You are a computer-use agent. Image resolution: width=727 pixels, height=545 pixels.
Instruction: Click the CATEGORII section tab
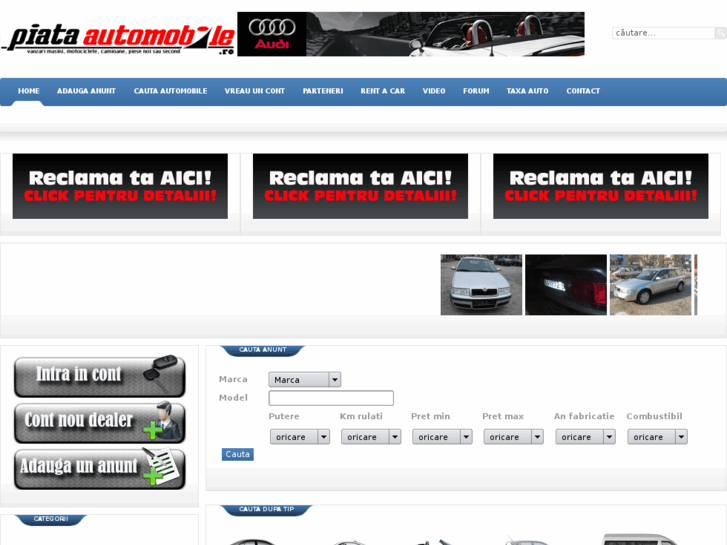(x=51, y=519)
